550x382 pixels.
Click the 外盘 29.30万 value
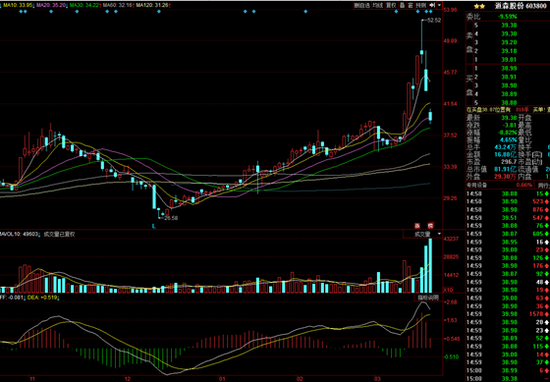coord(505,176)
